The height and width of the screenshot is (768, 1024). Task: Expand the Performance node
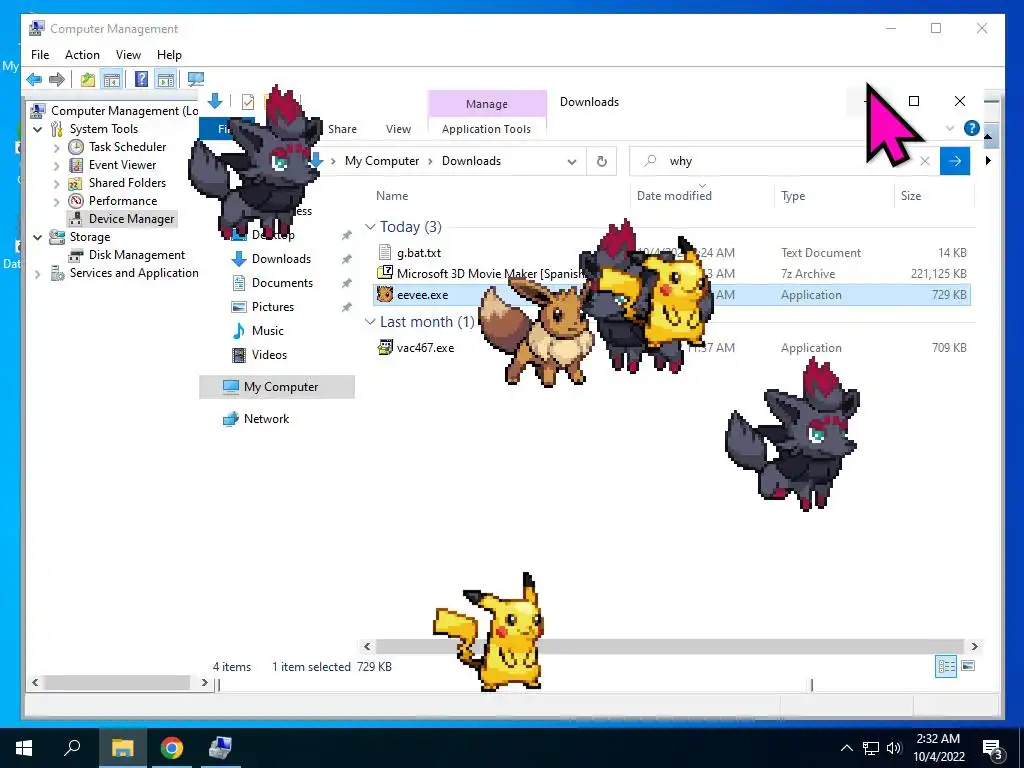tap(57, 201)
